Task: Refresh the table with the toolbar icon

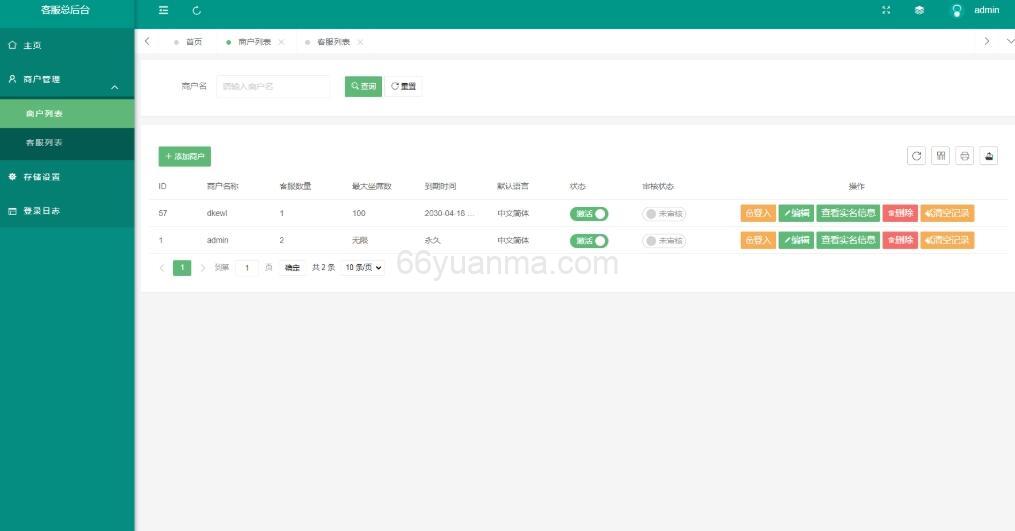Action: point(916,155)
